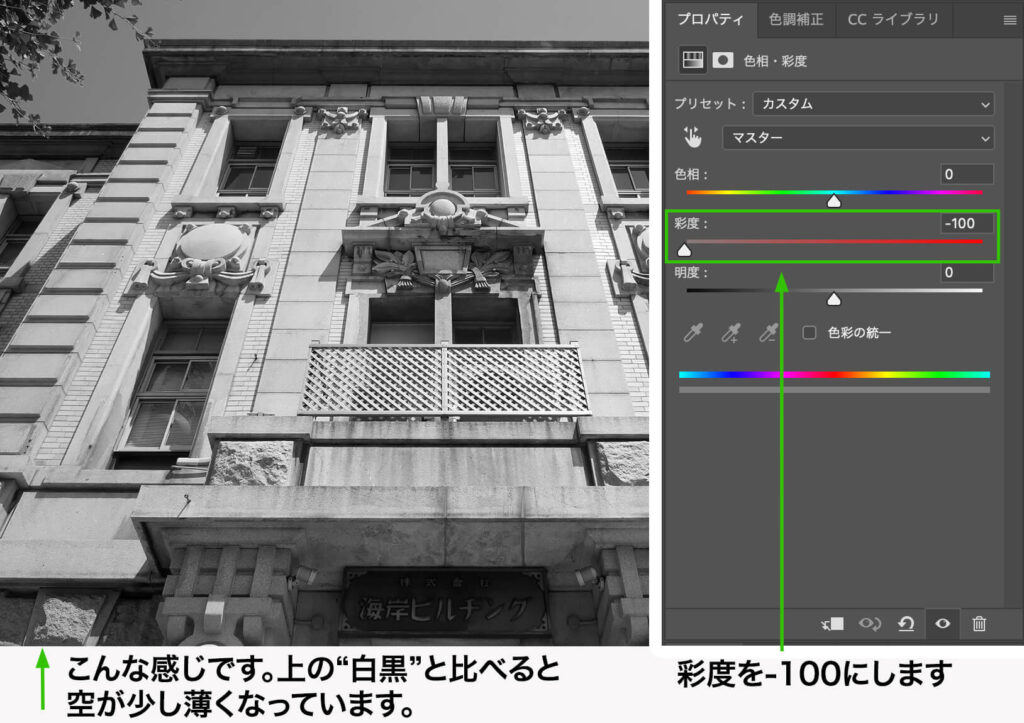Open the マスター channel dropdown
Screen dimensions: 1024x723
(857, 138)
